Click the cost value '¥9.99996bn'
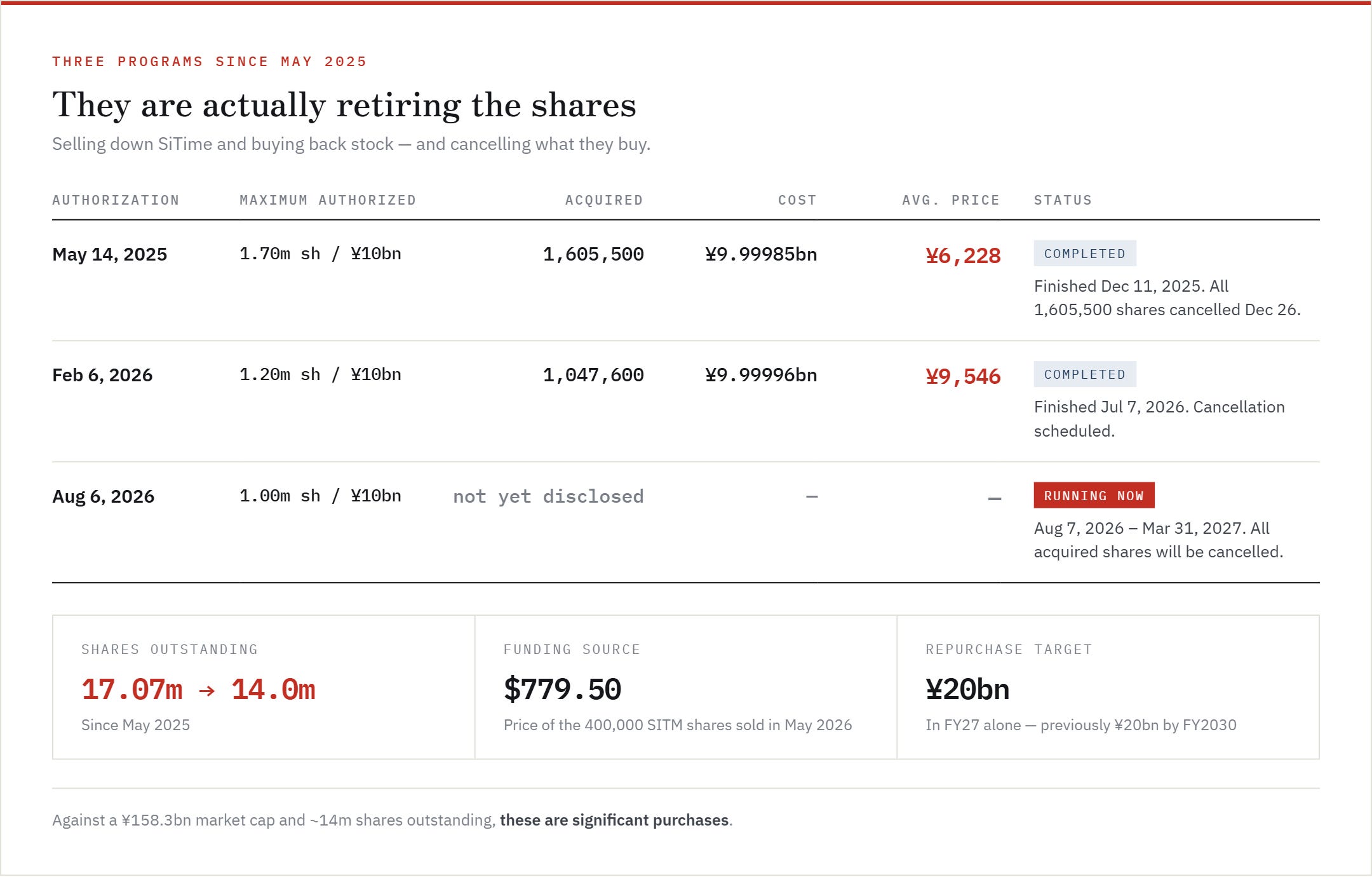This screenshot has width=1372, height=877. 761,375
